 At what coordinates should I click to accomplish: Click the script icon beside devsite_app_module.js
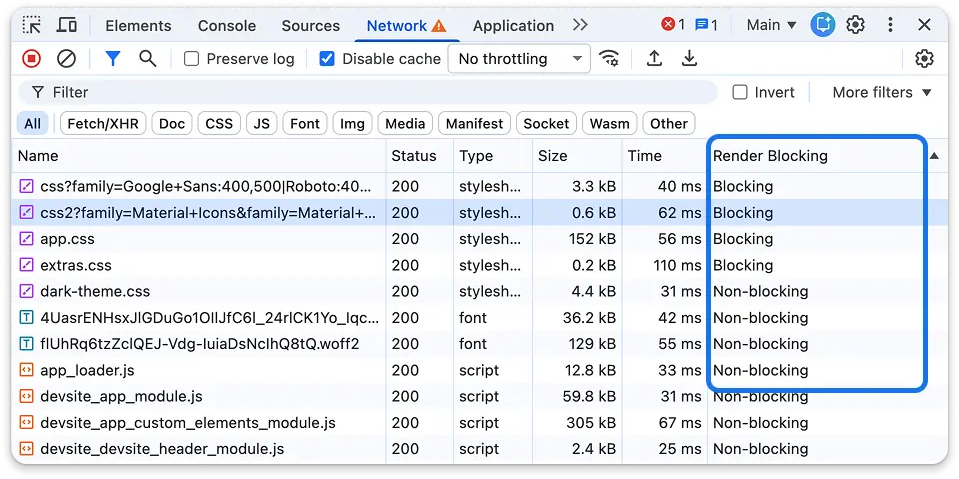26,396
